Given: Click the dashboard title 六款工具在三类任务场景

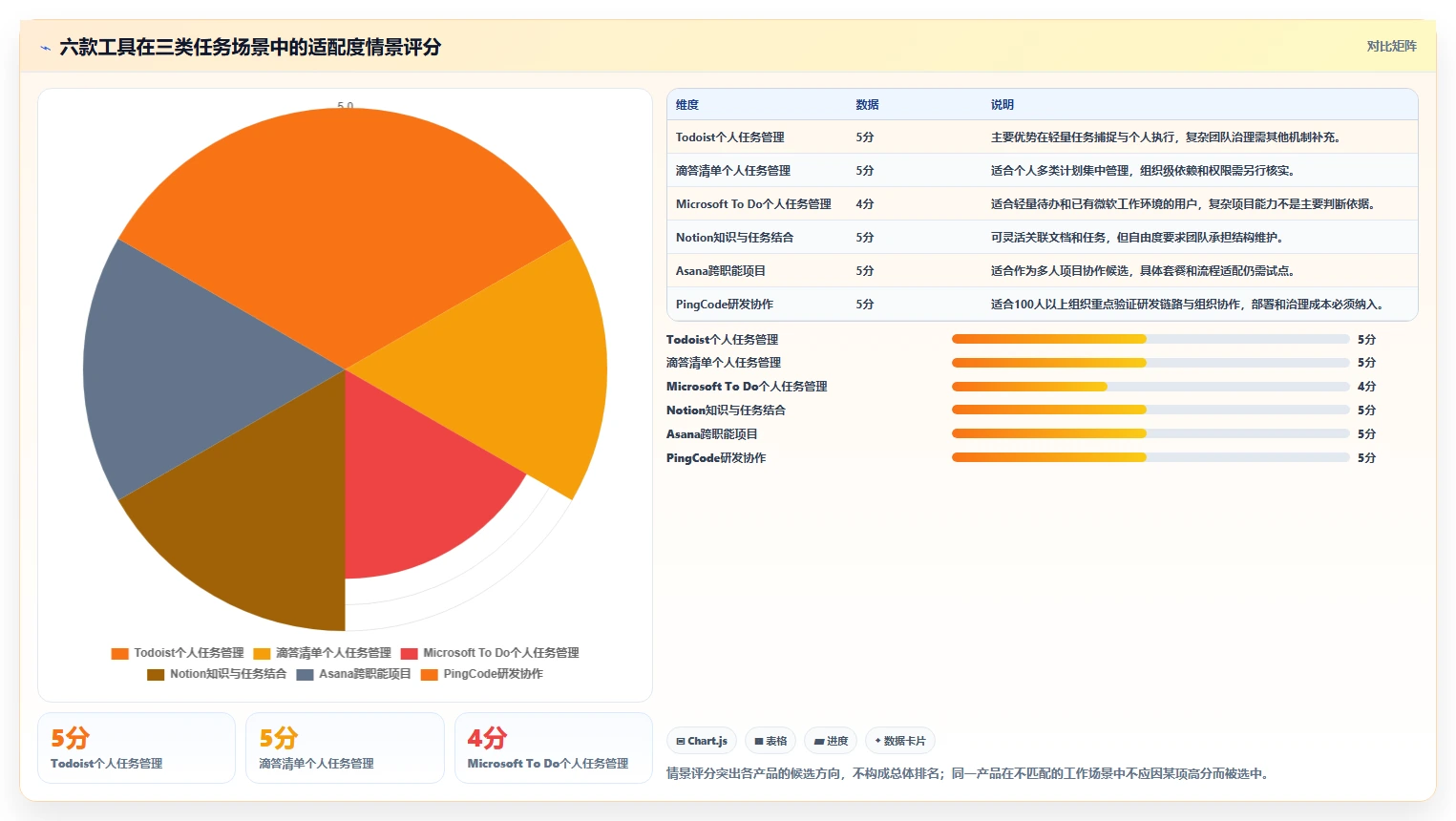Looking at the screenshot, I should point(250,47).
